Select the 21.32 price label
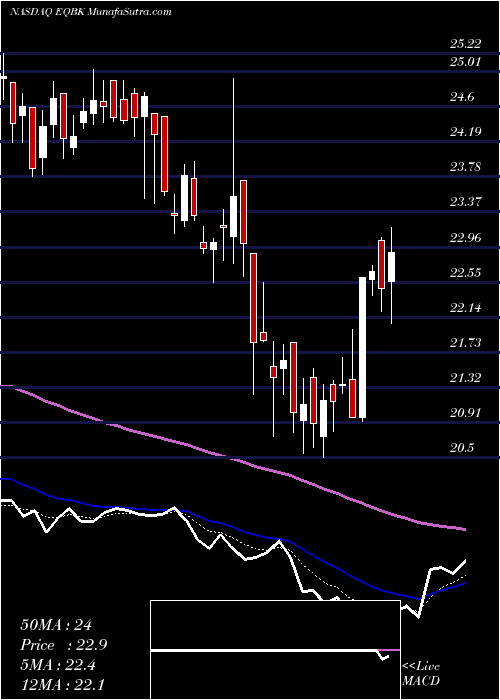500x700 pixels. pos(466,378)
